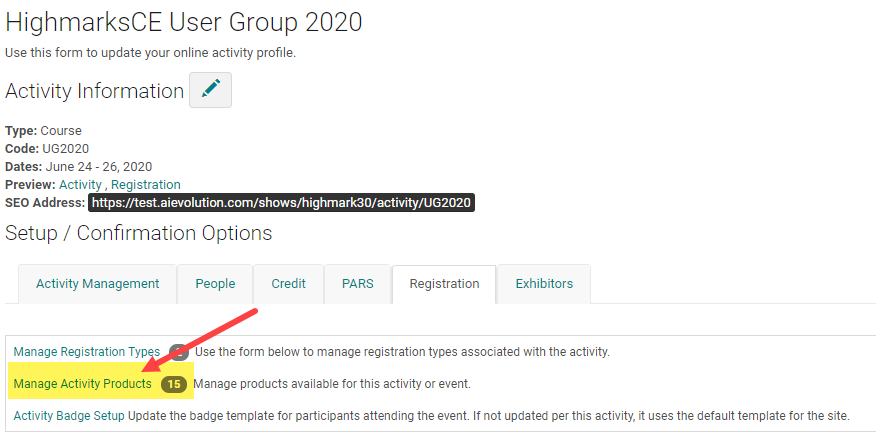Switch to the Exhibitors tab
876x443 pixels.
[x=544, y=284]
